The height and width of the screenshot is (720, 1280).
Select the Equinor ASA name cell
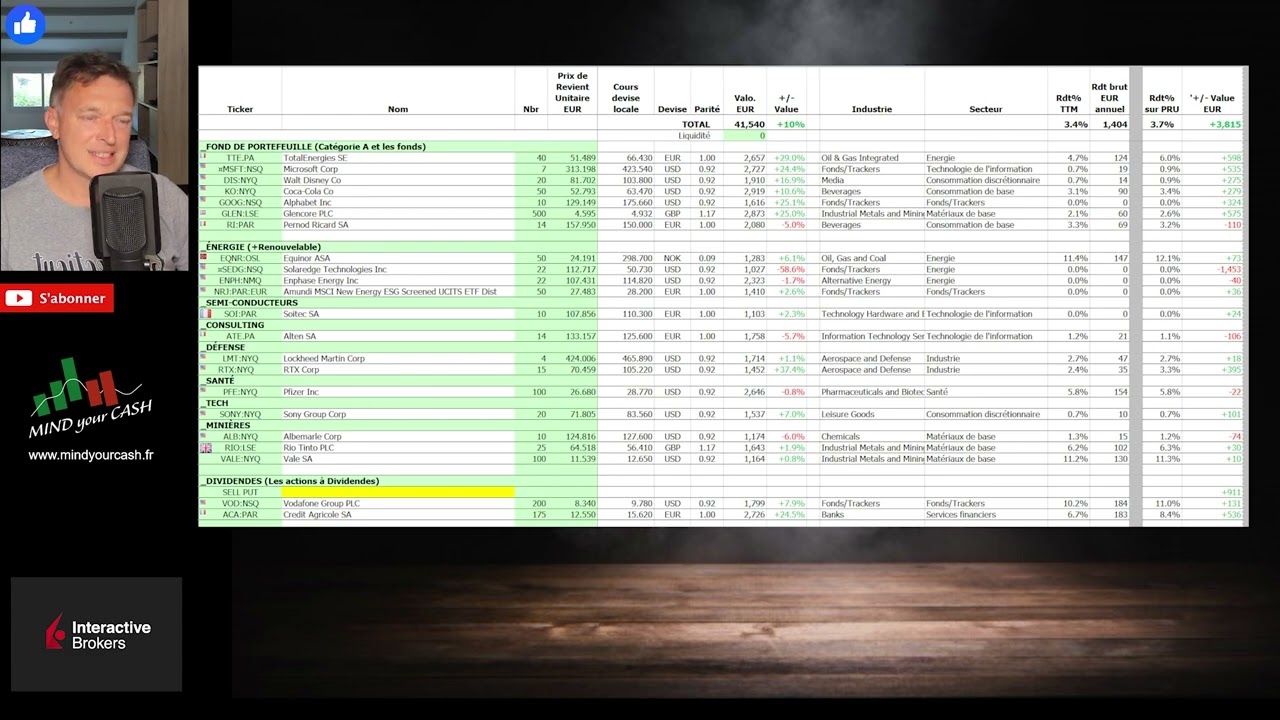click(x=398, y=258)
